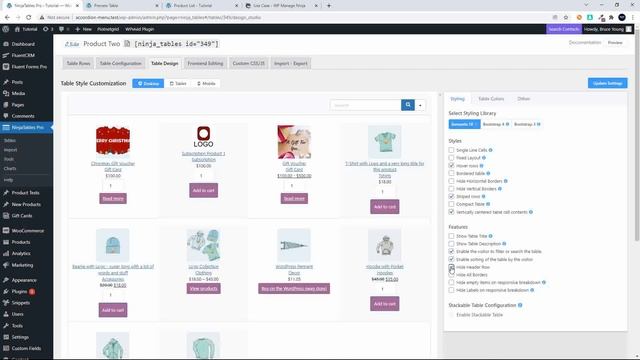Open the WordPress logo menu
The image size is (640, 360).
[x=5, y=29]
